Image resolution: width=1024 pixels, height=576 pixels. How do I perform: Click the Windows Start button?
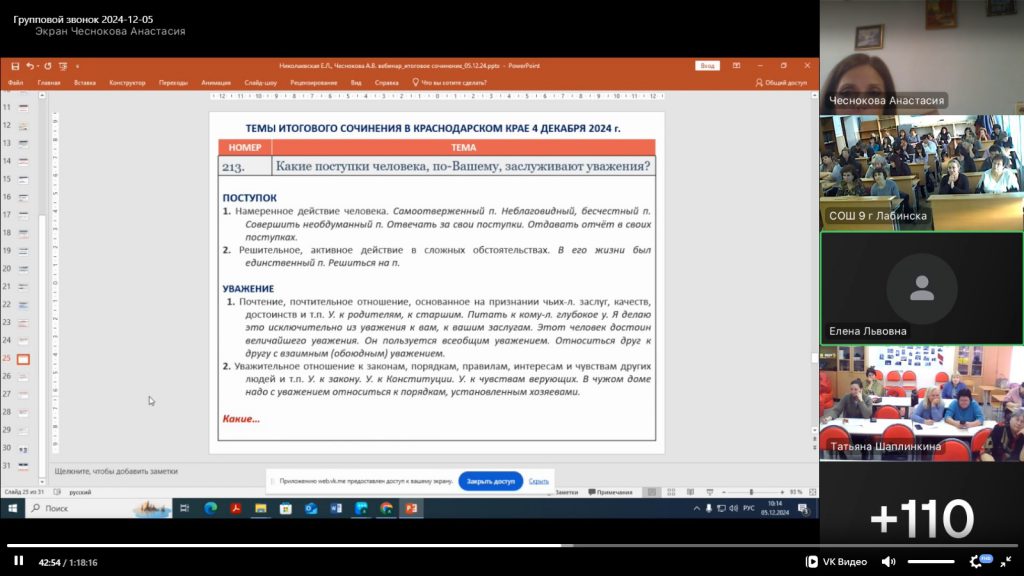13,509
